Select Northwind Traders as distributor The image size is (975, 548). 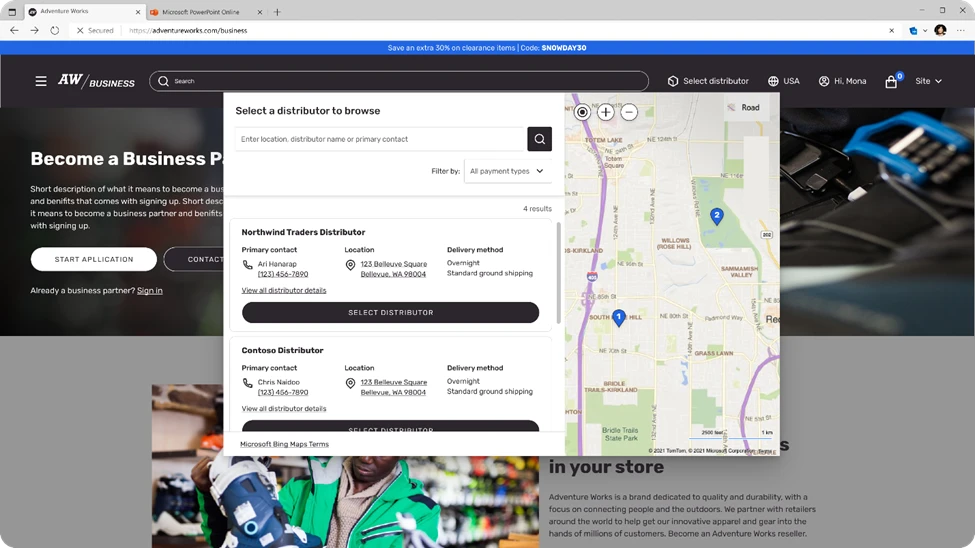pyautogui.click(x=390, y=313)
